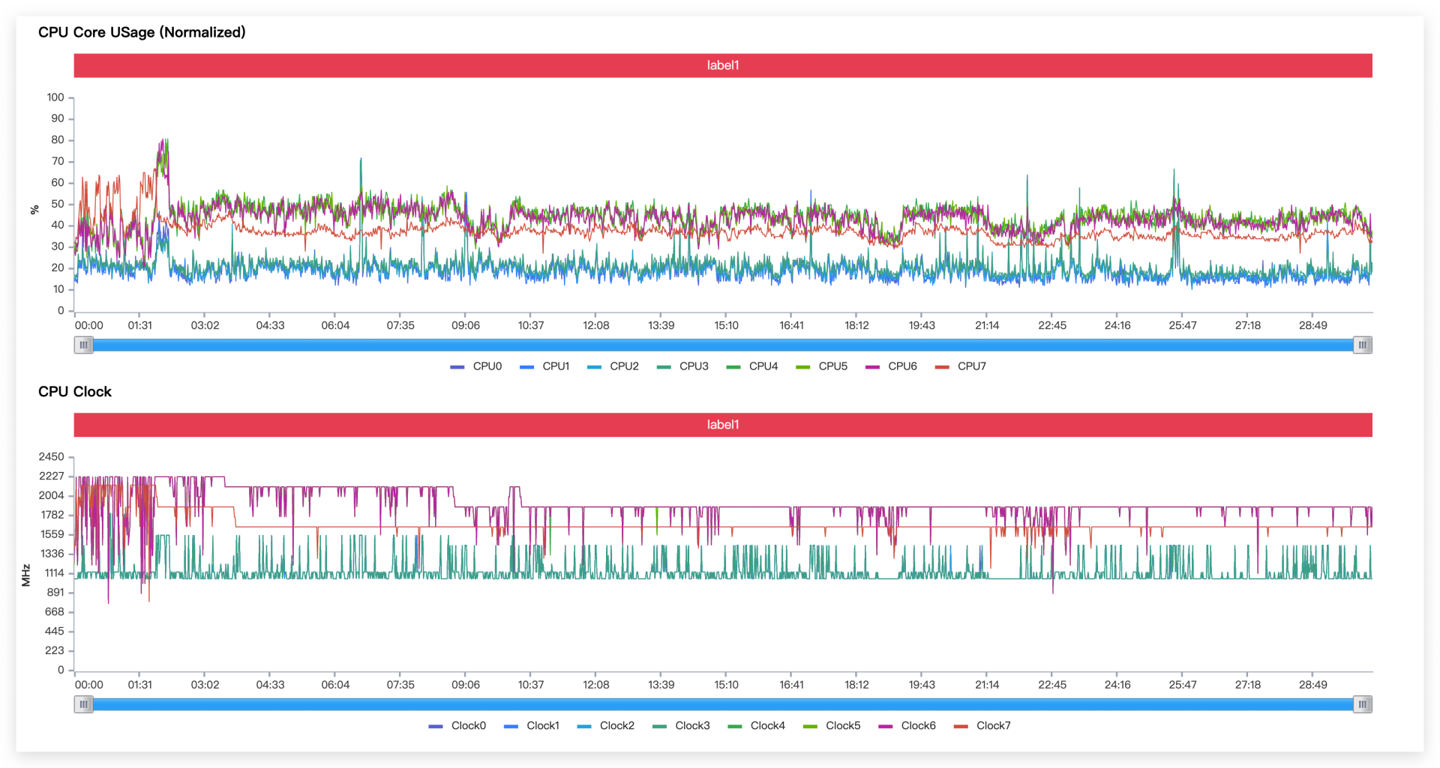This screenshot has height=768, width=1440.
Task: Toggle CPU0 series in usage legend
Action: coord(476,366)
